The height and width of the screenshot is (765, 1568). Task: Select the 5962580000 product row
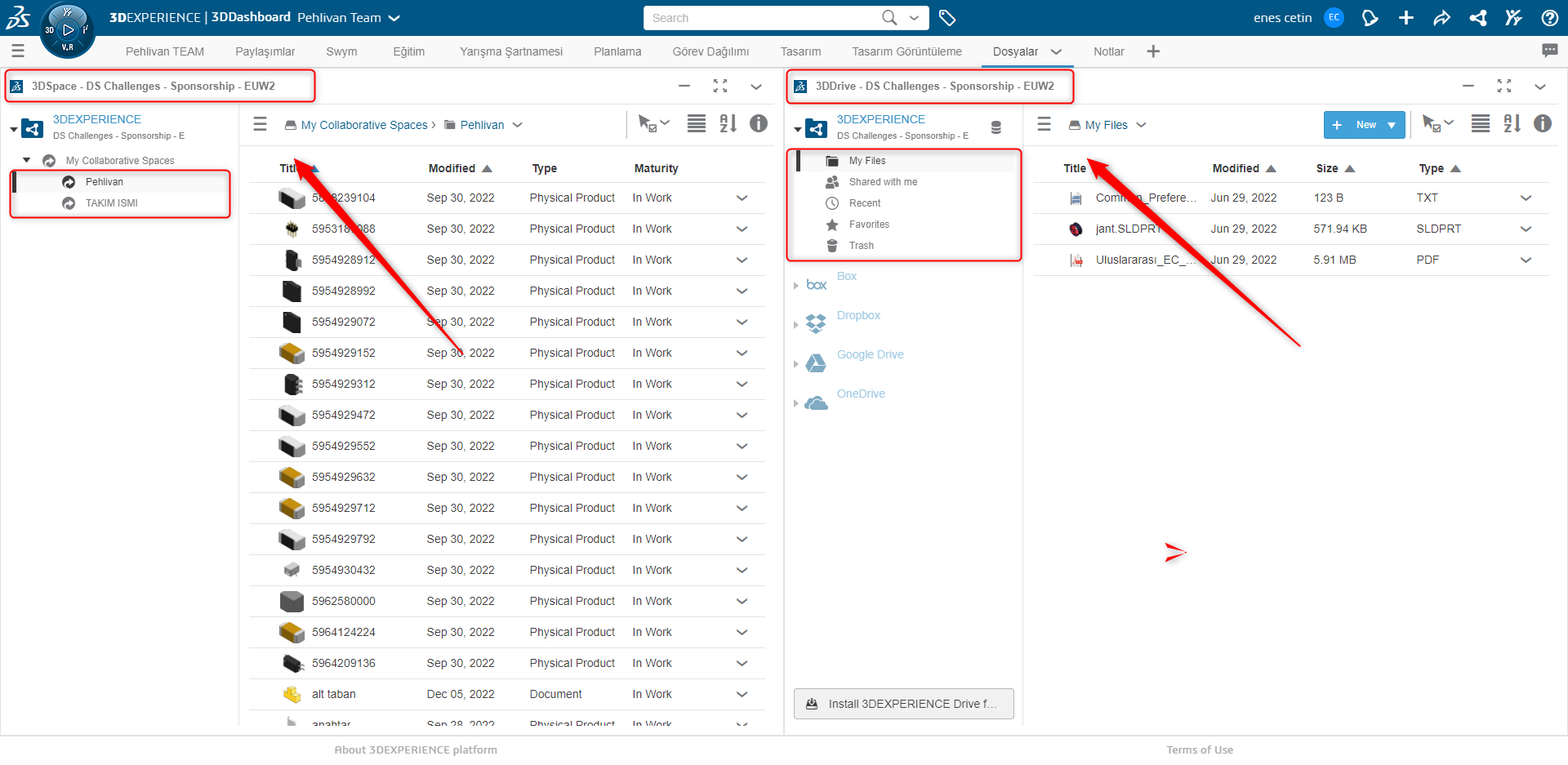tap(506, 601)
